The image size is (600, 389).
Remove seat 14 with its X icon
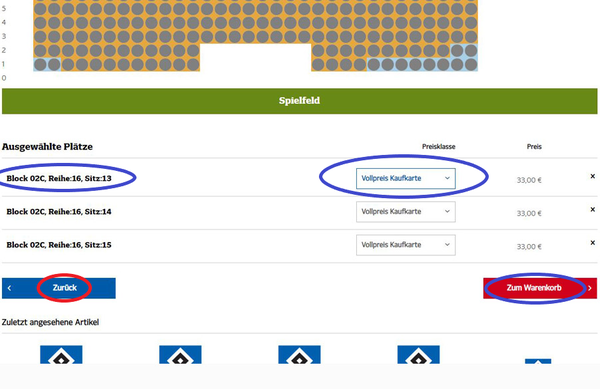coord(592,209)
